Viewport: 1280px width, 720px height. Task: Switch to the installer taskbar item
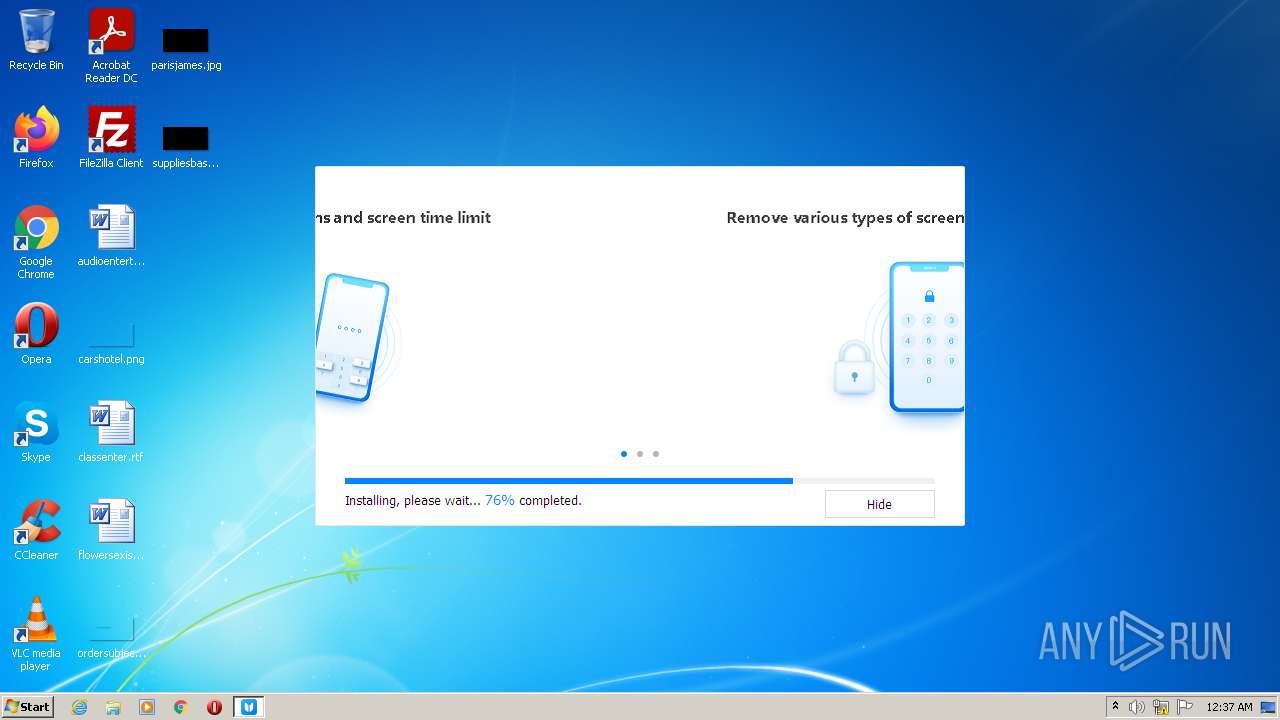point(249,707)
